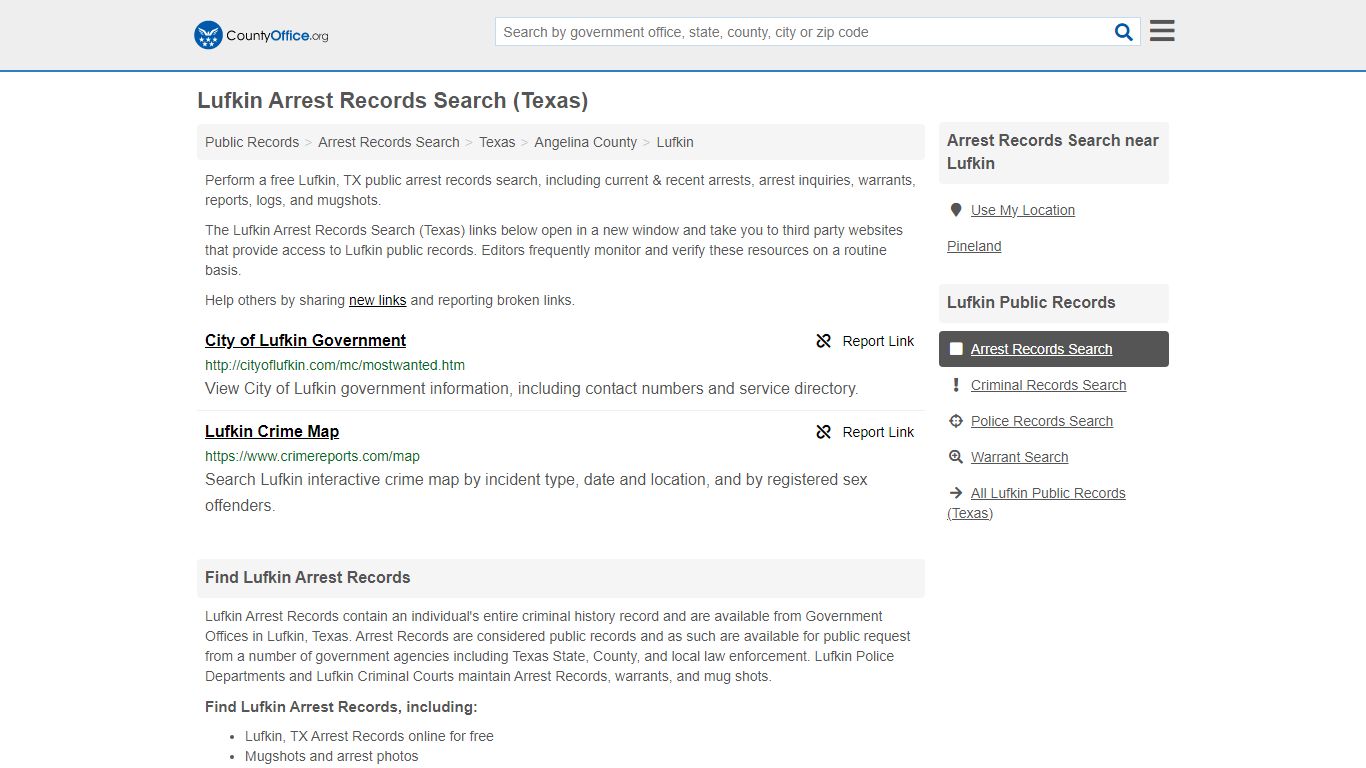Click the Arrest Records Search square icon
The width and height of the screenshot is (1366, 768).
(x=956, y=349)
